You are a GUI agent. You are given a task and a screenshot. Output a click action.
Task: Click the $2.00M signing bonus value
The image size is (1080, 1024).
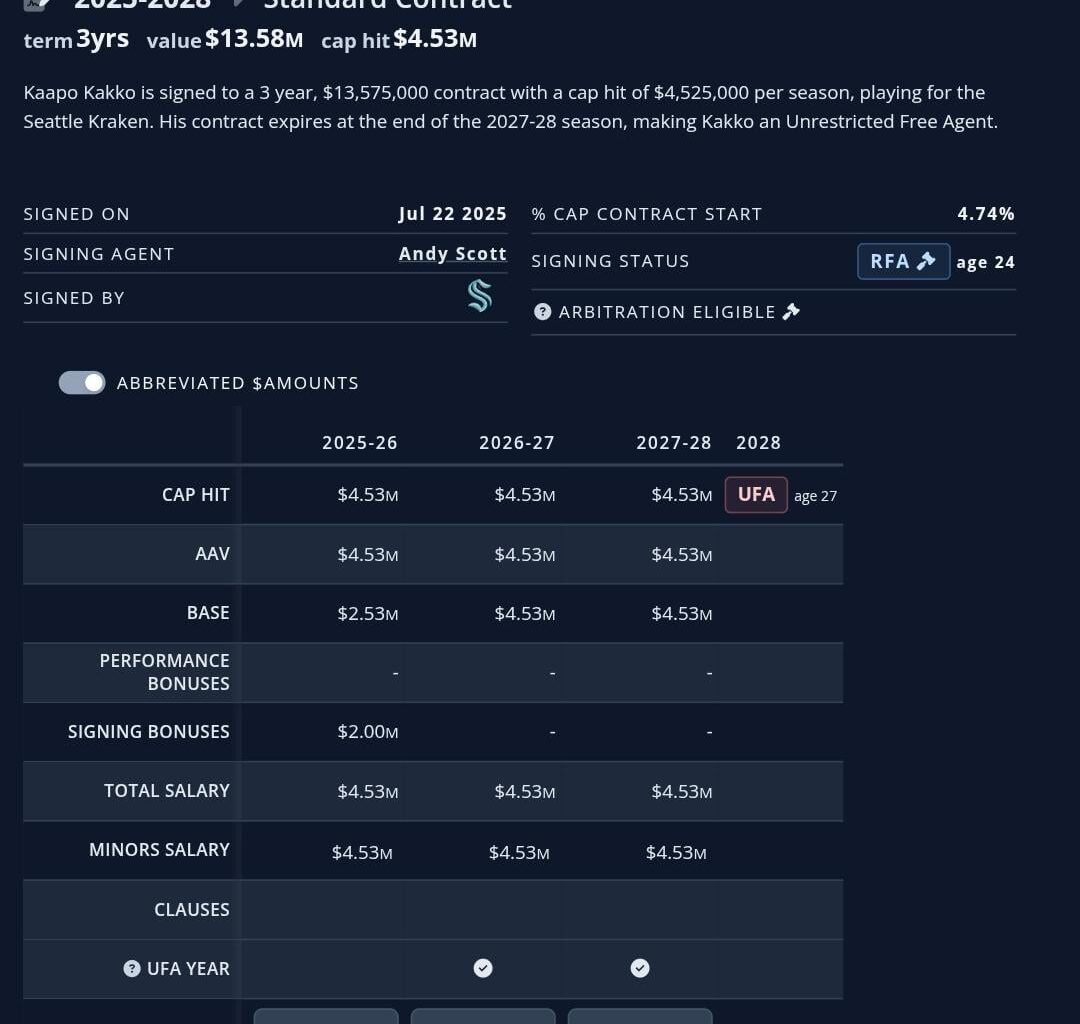[x=368, y=732]
